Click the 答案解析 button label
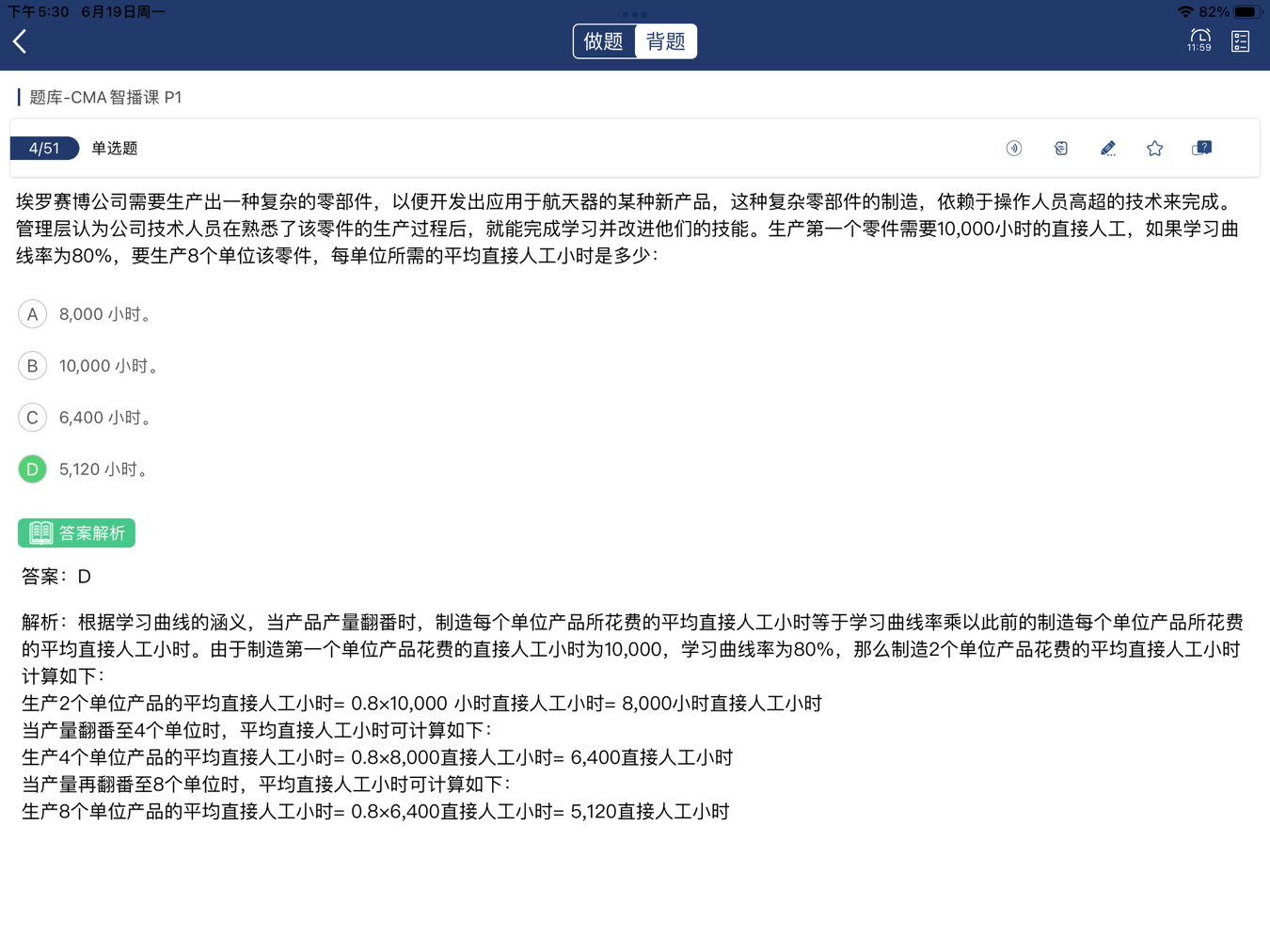This screenshot has width=1270, height=952. [x=91, y=533]
